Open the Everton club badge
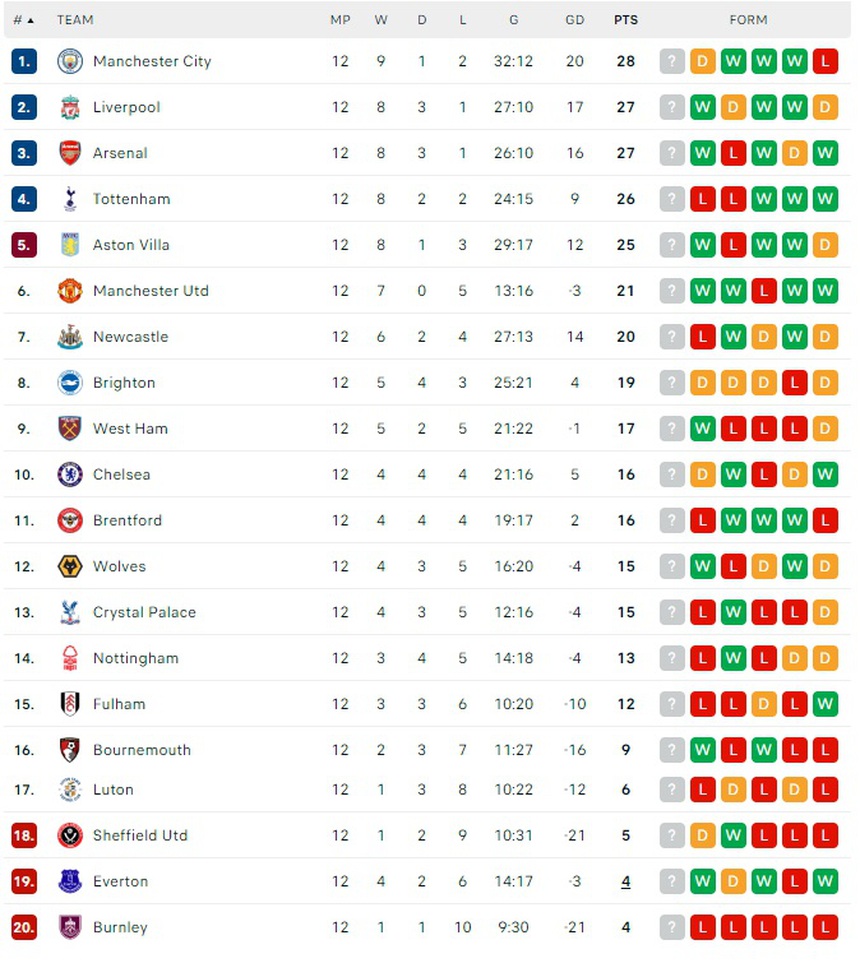The image size is (860, 963). pyautogui.click(x=69, y=882)
